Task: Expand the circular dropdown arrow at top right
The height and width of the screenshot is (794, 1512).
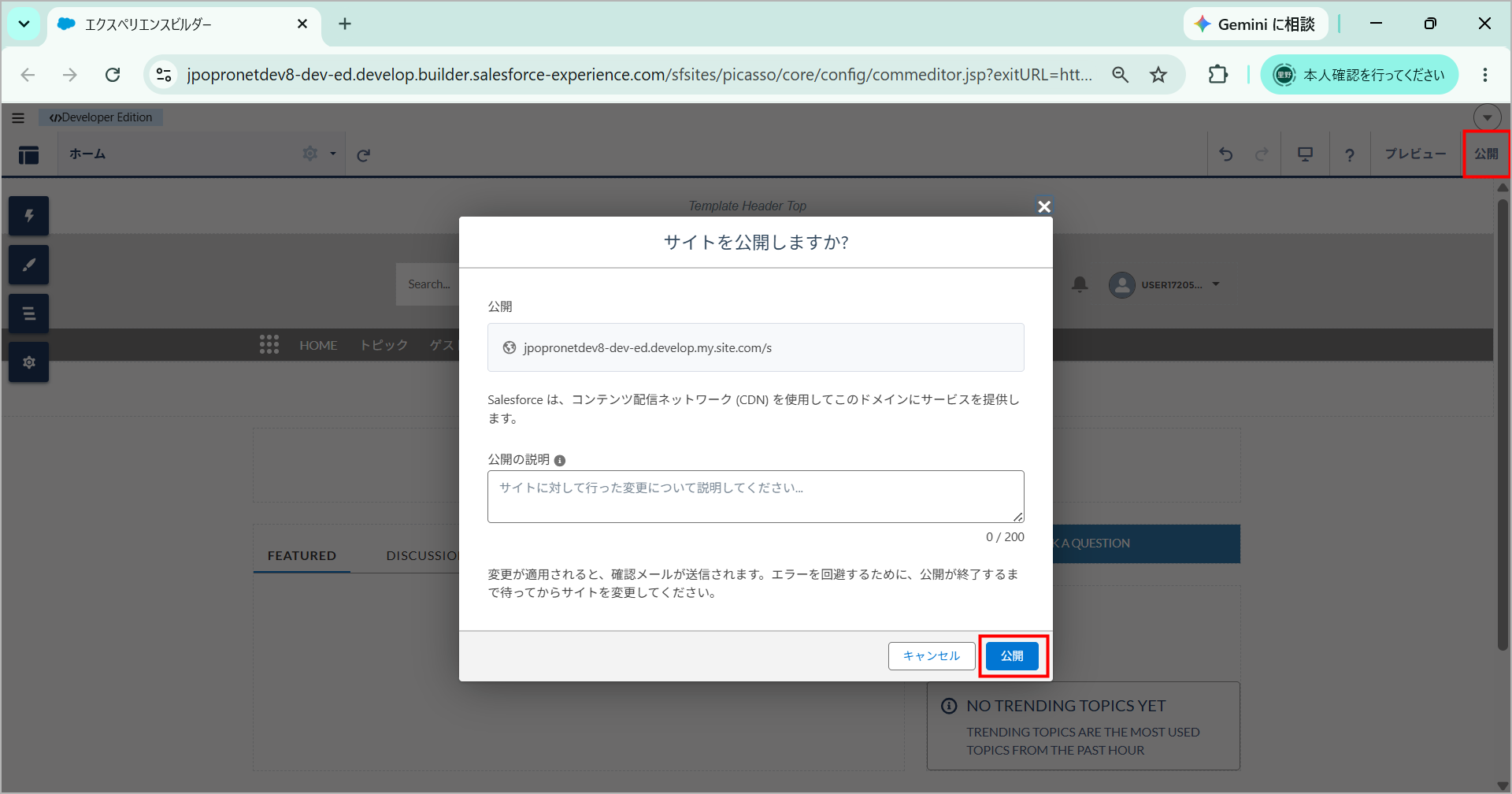Action: (x=1487, y=117)
